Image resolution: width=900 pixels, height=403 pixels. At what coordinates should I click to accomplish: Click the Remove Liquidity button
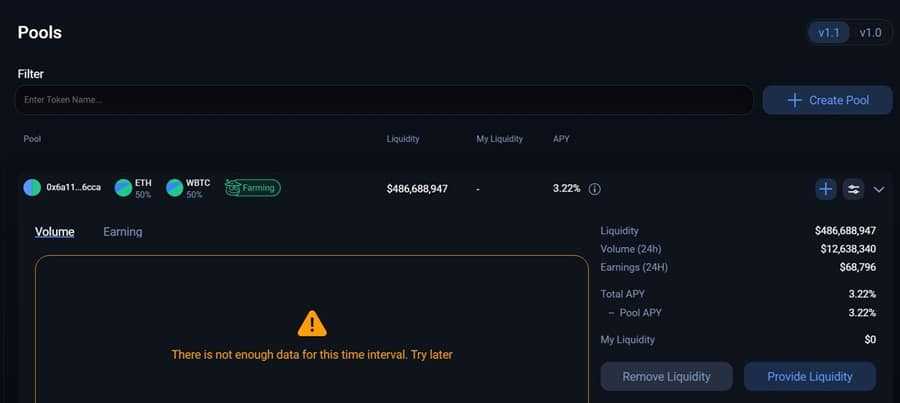click(666, 377)
